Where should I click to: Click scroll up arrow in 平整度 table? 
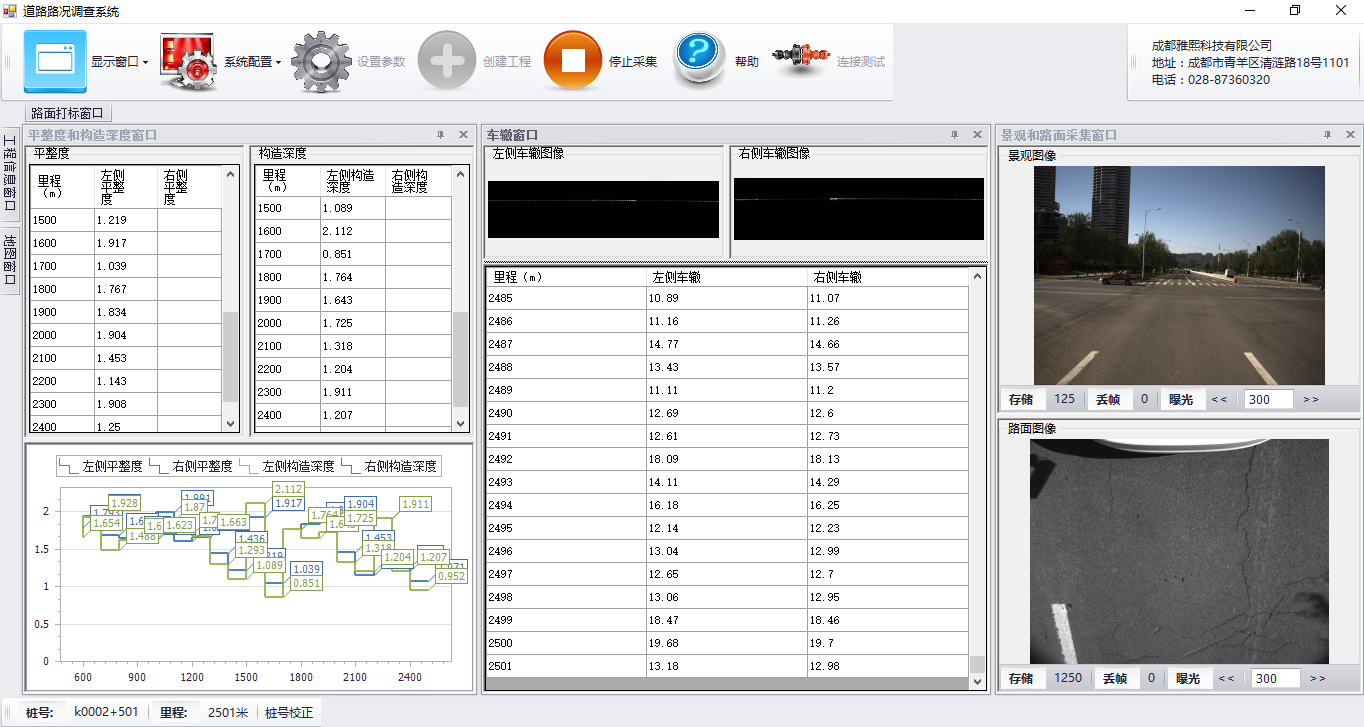point(231,174)
